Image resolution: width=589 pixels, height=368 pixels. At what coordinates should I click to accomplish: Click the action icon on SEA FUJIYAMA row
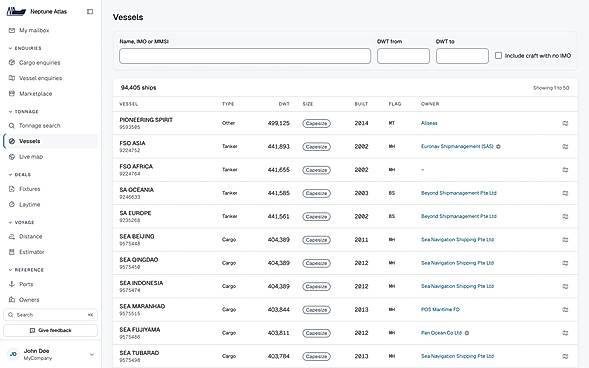565,333
